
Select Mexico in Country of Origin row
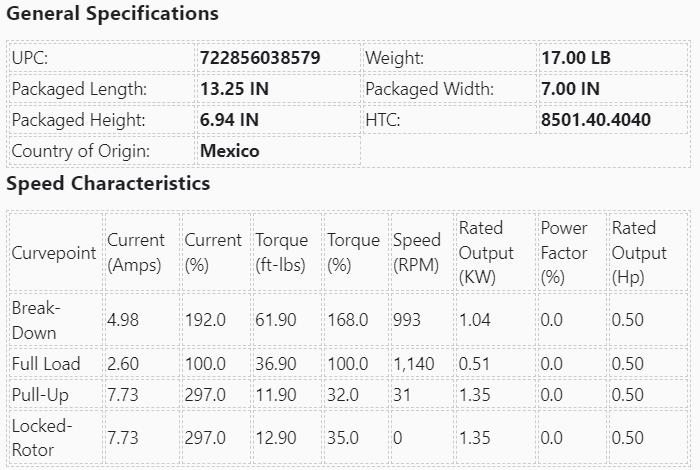230,151
